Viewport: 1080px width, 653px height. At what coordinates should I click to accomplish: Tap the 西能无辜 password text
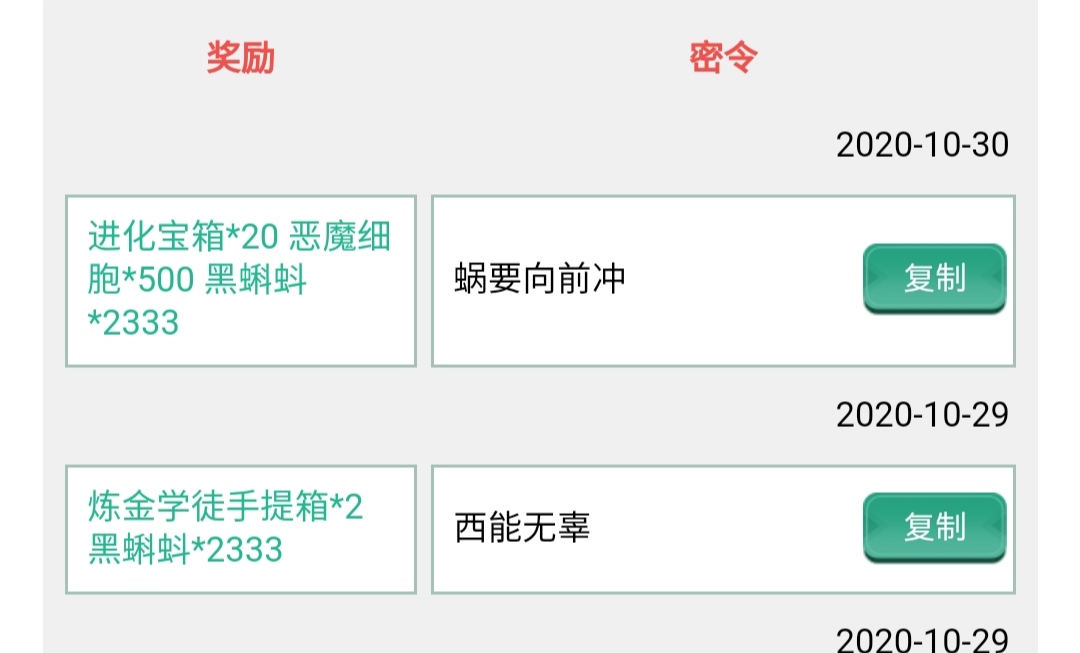[x=522, y=527]
